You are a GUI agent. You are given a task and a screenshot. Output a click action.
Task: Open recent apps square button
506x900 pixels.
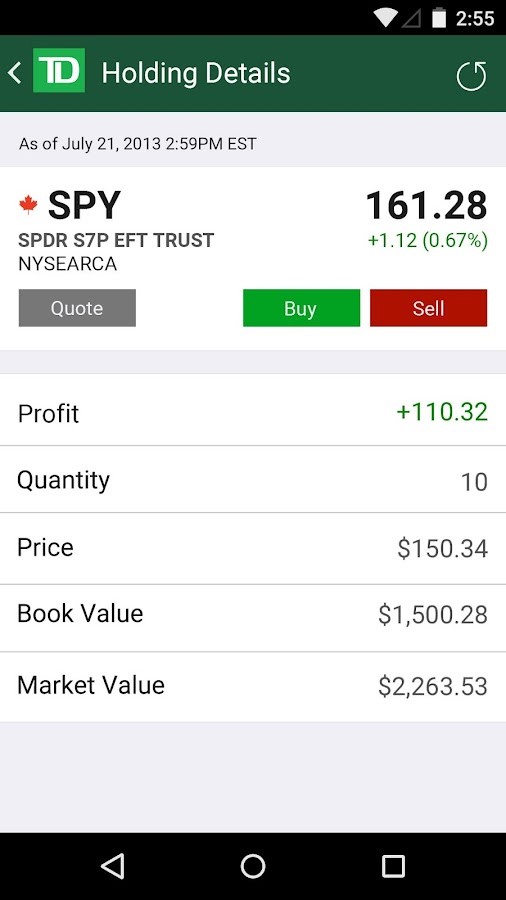[x=393, y=866]
